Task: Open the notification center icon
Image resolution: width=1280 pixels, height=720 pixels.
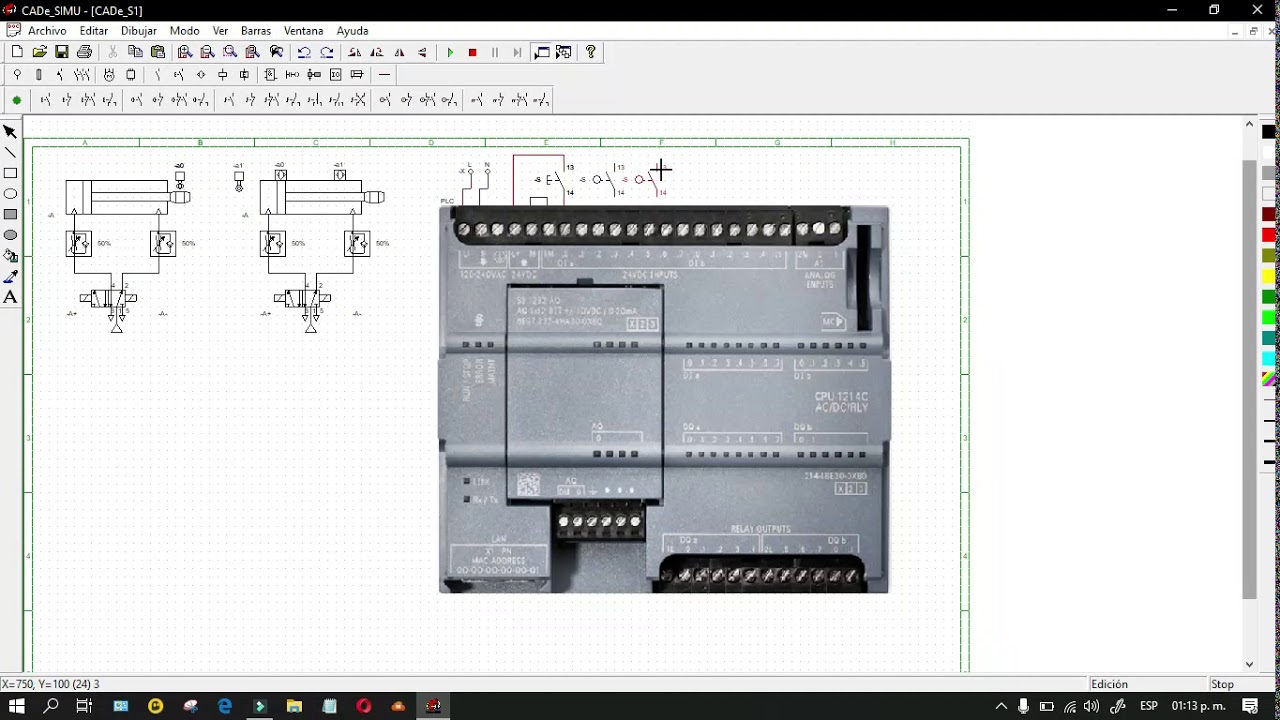Action: [1249, 706]
